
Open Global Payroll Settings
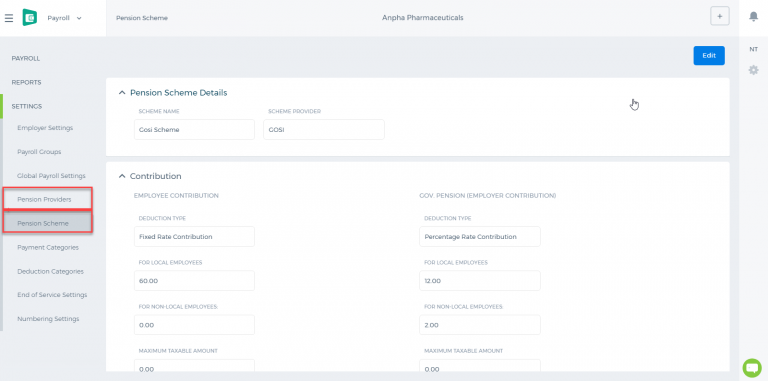51,176
